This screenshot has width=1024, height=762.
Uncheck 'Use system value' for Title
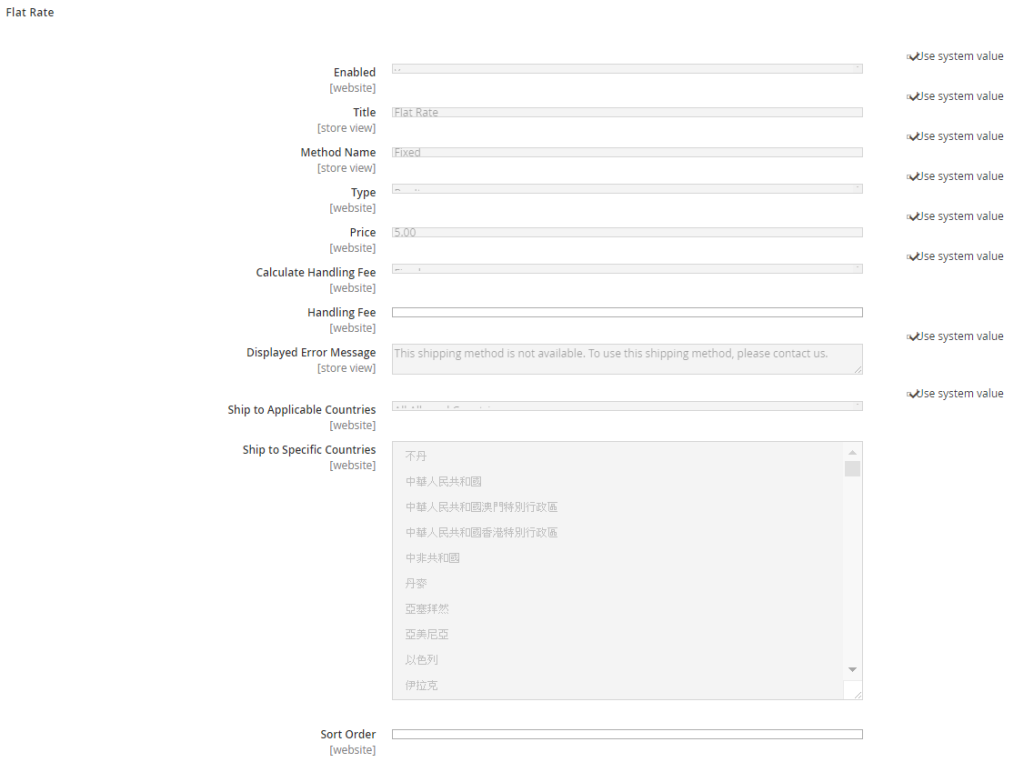click(913, 97)
